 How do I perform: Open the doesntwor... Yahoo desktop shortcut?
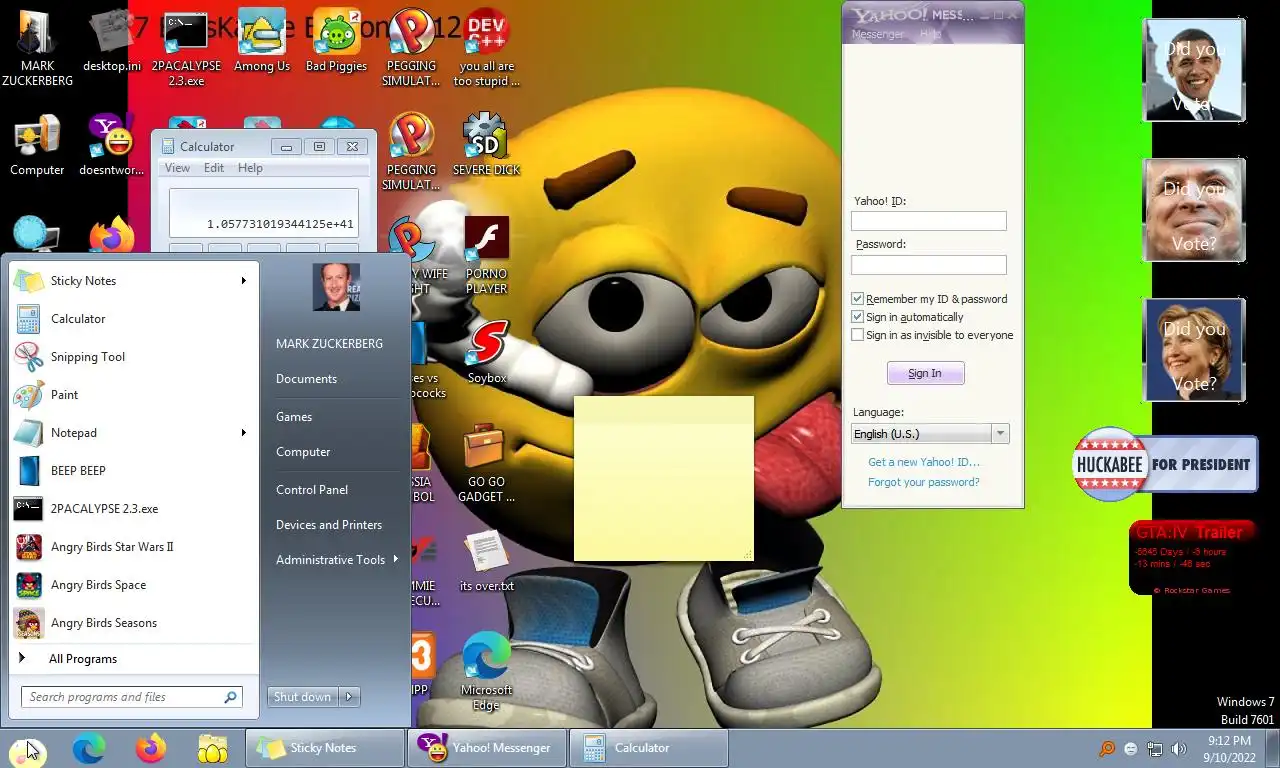[112, 146]
